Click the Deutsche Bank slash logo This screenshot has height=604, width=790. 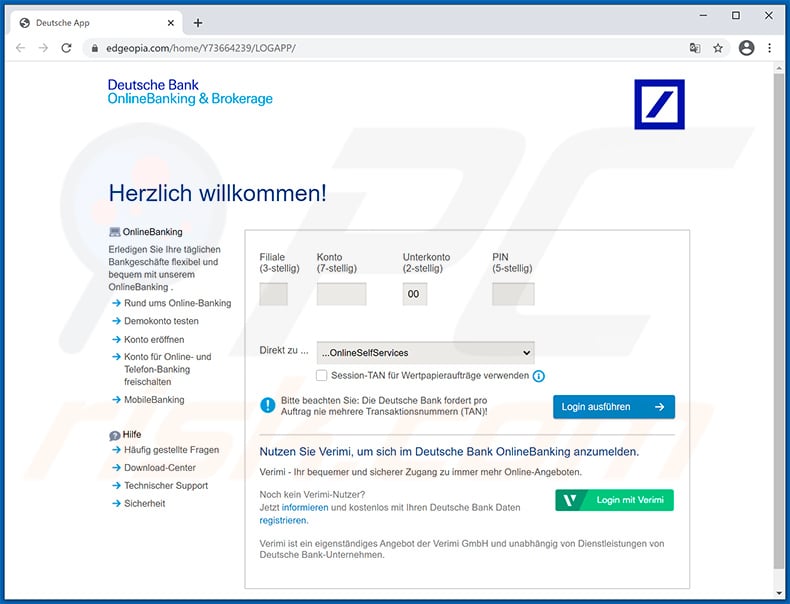(659, 104)
